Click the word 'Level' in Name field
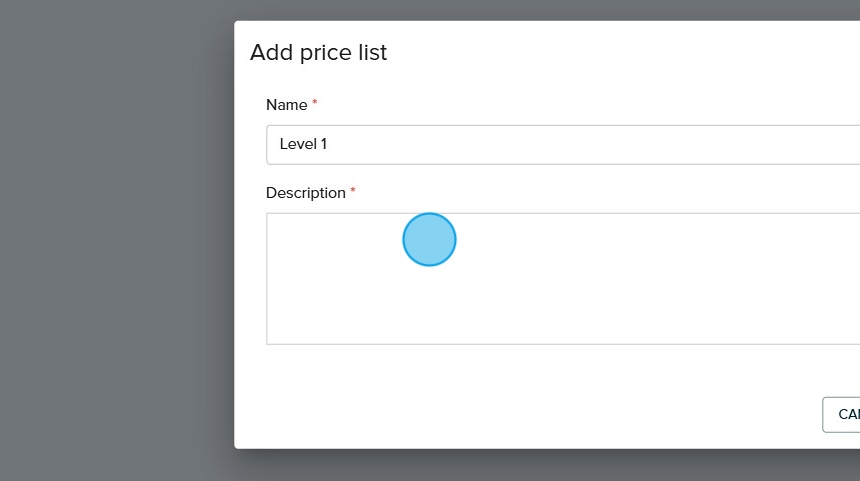The height and width of the screenshot is (481, 860). click(x=296, y=144)
